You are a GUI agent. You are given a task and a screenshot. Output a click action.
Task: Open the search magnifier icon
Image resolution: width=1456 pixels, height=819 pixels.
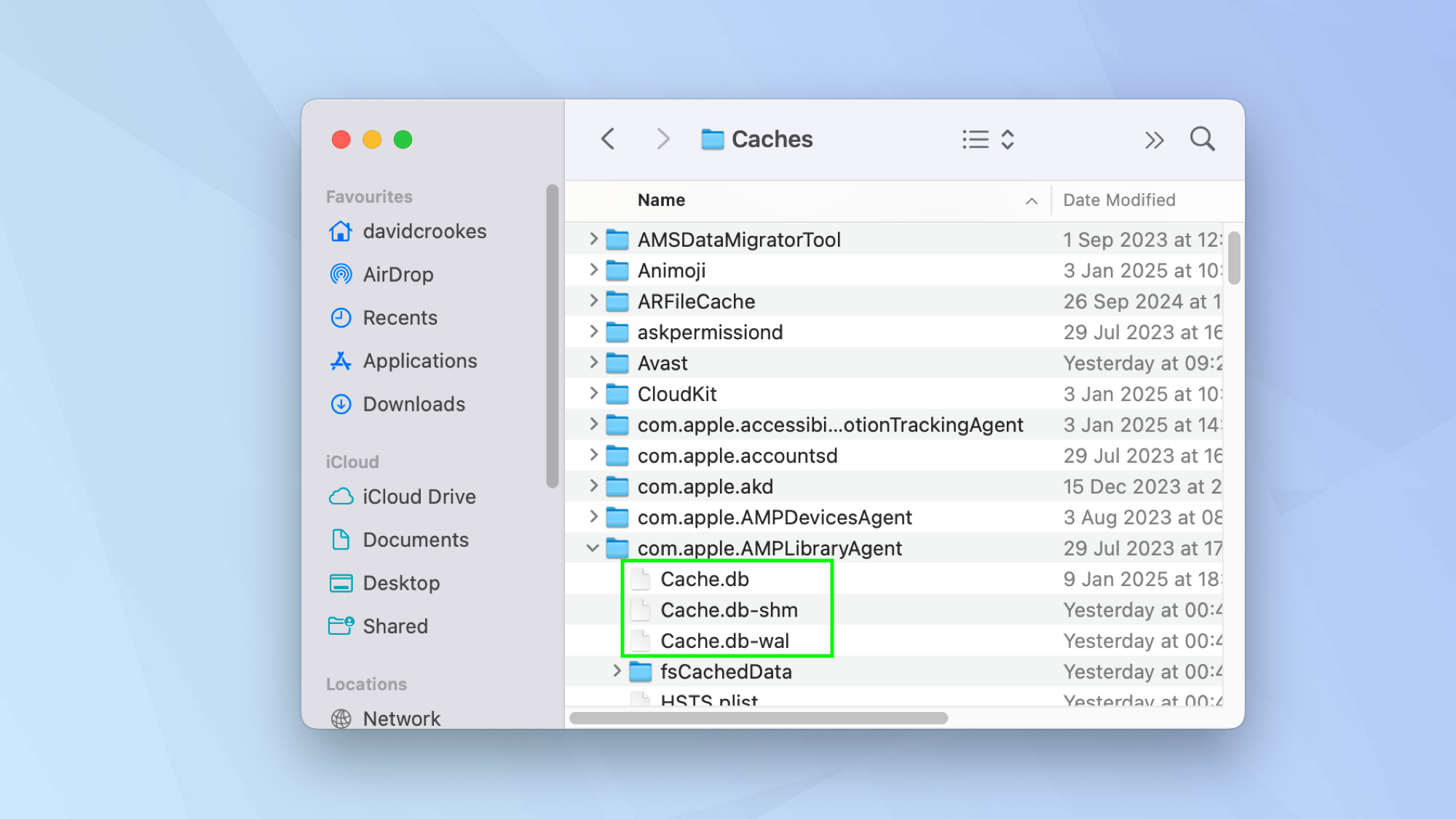pyautogui.click(x=1202, y=138)
